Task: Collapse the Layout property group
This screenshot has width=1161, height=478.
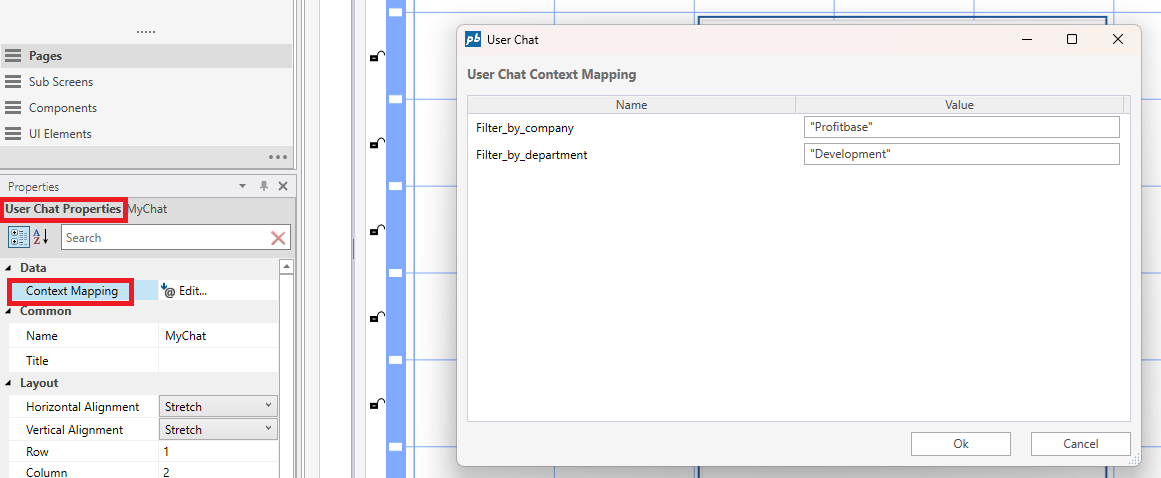Action: pos(8,383)
